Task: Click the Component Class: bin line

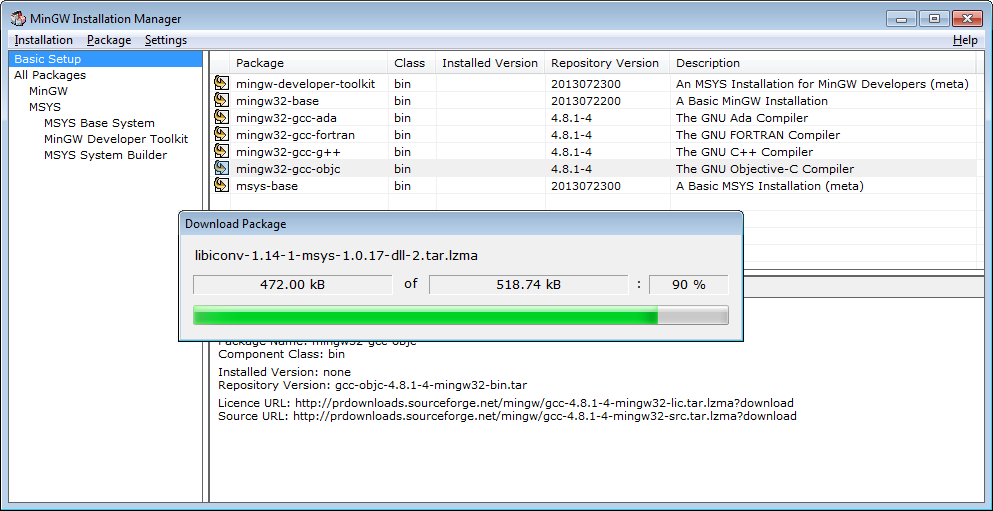Action: 281,355
